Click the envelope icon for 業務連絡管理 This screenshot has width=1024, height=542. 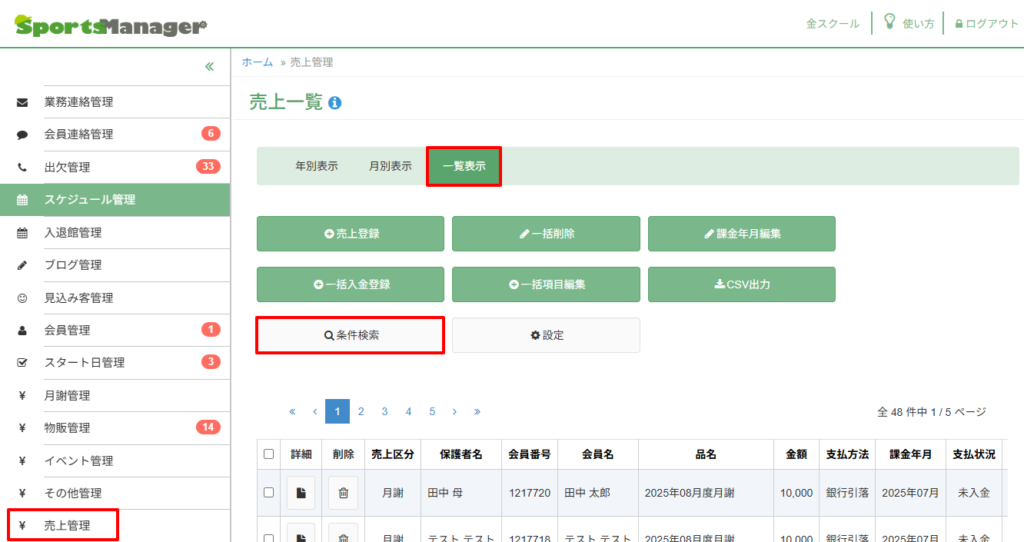[x=22, y=102]
